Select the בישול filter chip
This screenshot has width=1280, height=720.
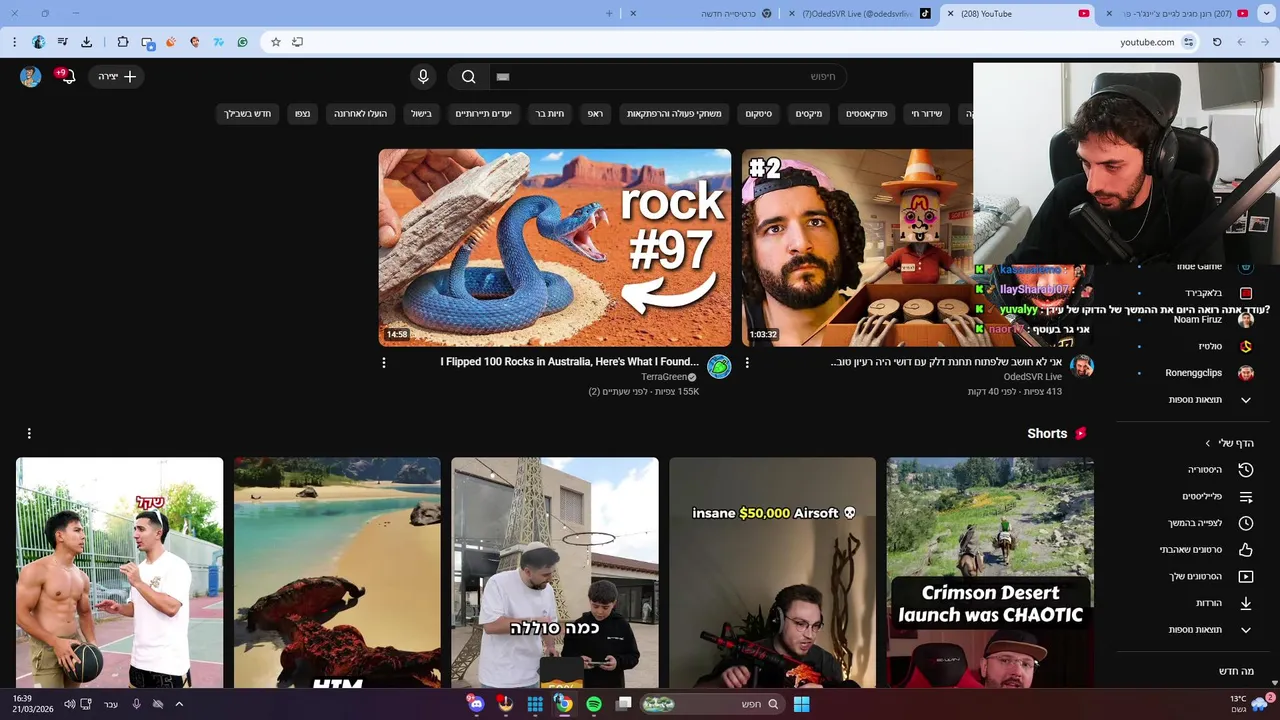421,114
